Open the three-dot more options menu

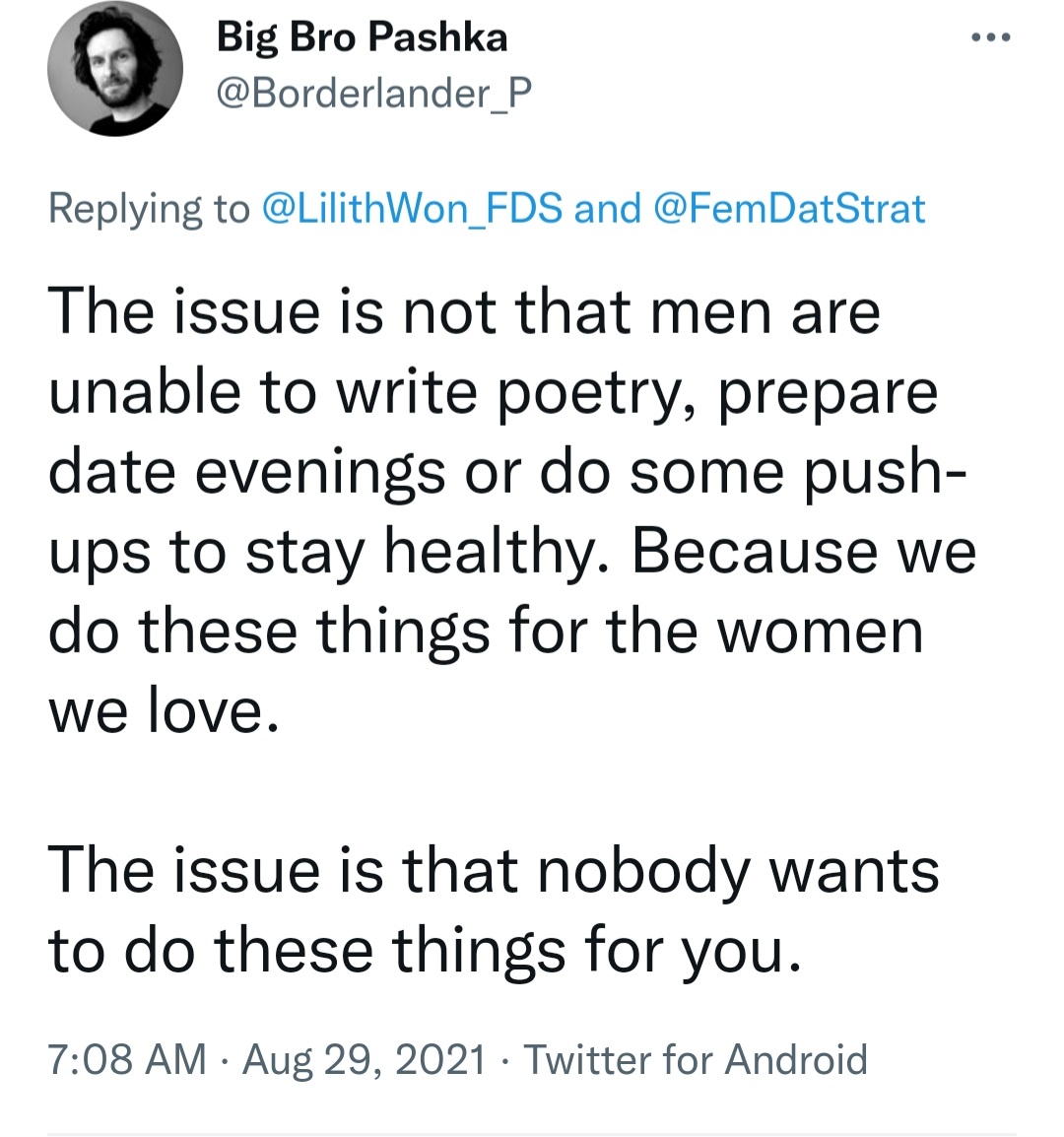click(x=991, y=37)
